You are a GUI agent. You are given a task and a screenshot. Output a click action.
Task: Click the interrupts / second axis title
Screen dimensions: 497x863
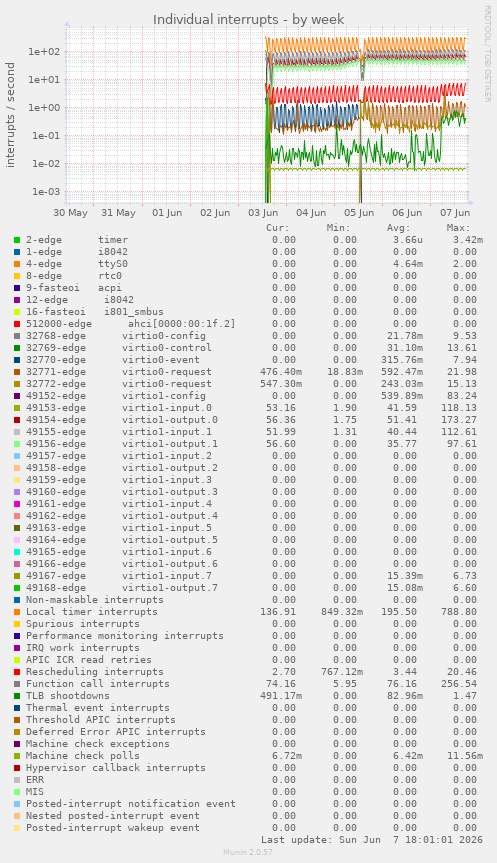10,115
